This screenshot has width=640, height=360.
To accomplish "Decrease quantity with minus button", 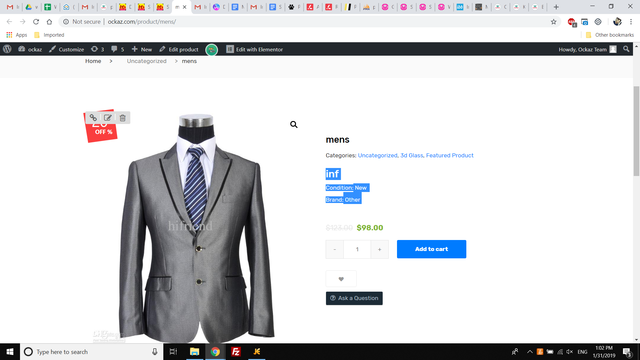I will 335,249.
